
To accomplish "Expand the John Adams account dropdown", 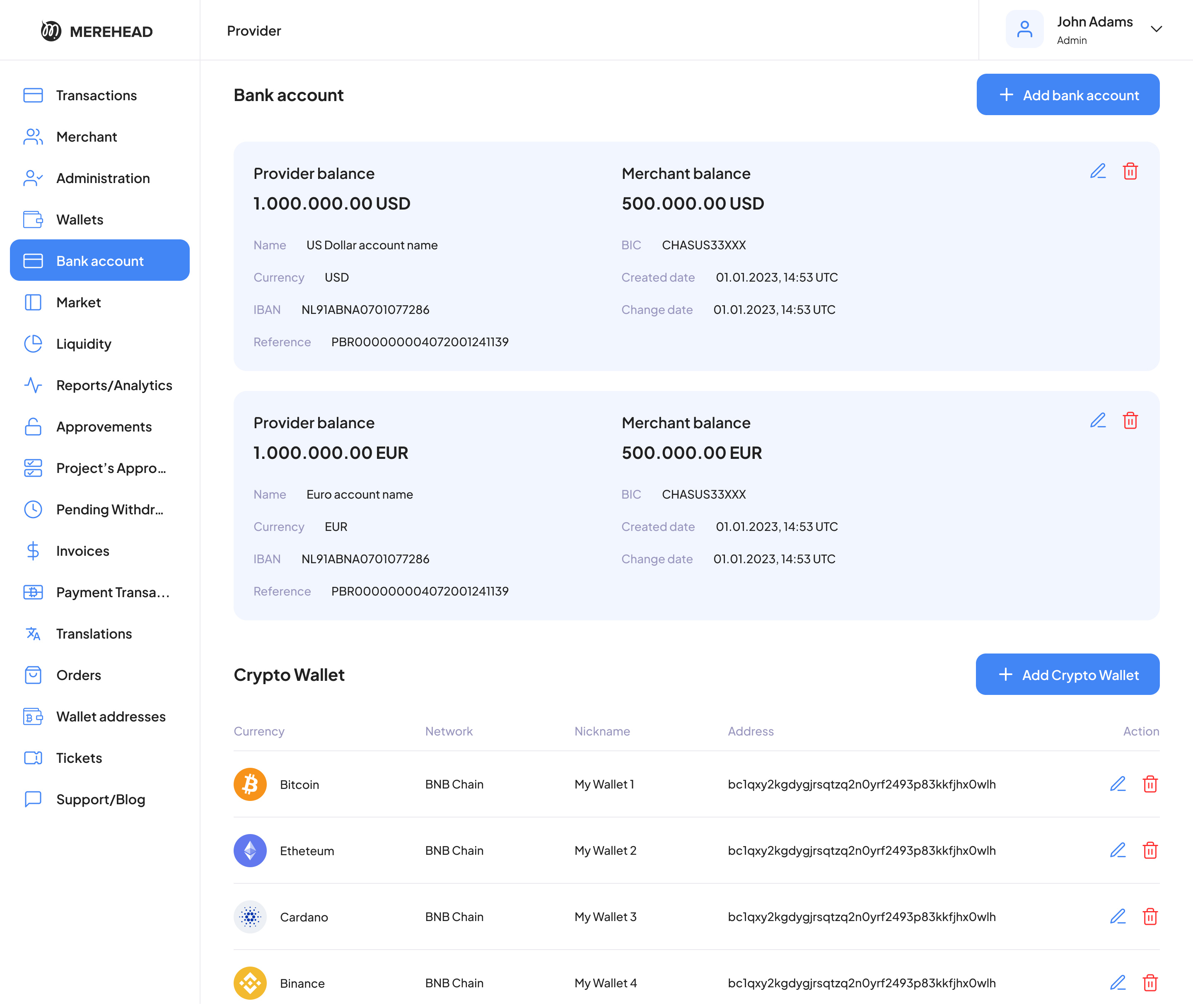I will [x=1156, y=30].
